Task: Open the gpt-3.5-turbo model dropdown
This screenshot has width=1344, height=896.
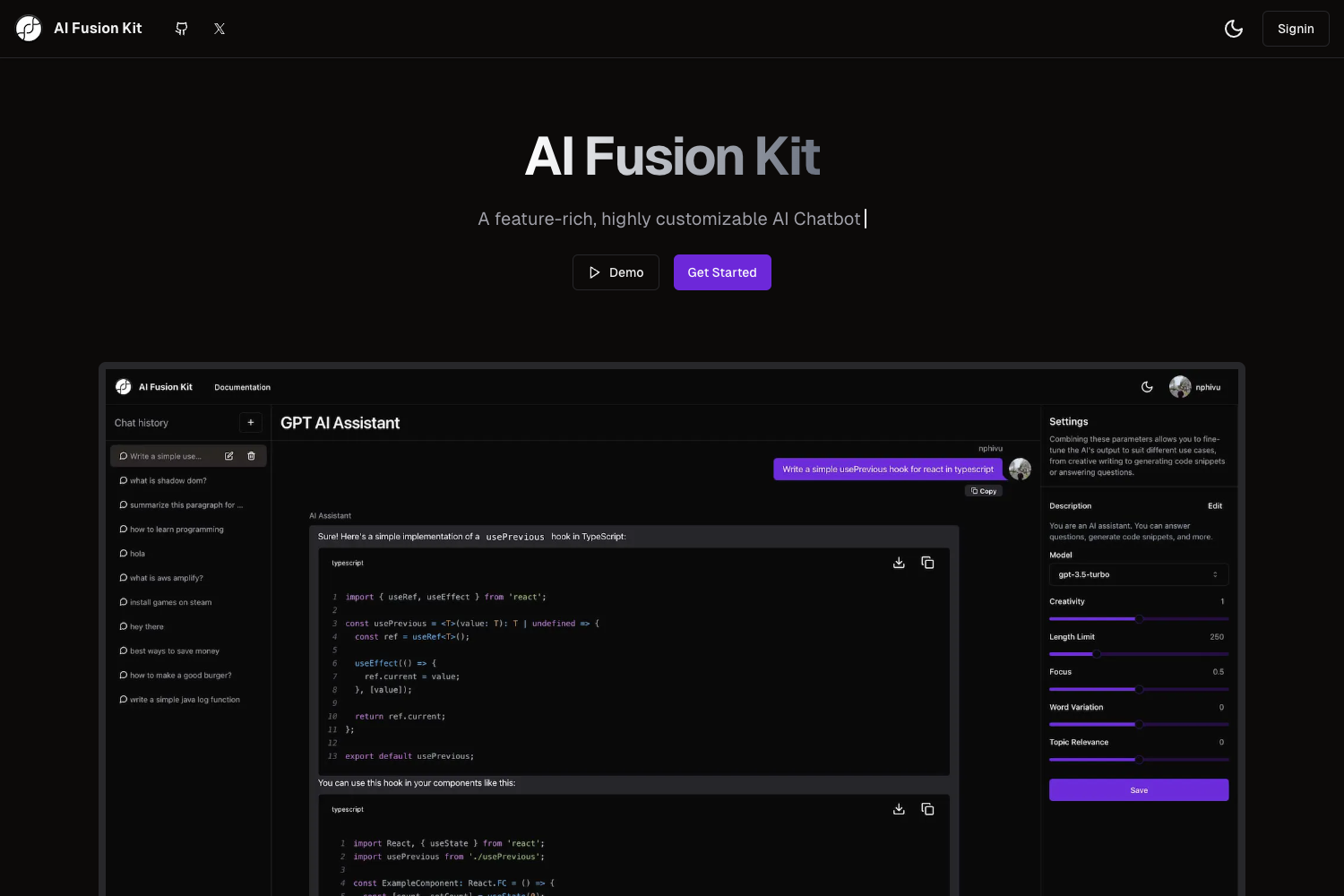Action: (1138, 574)
